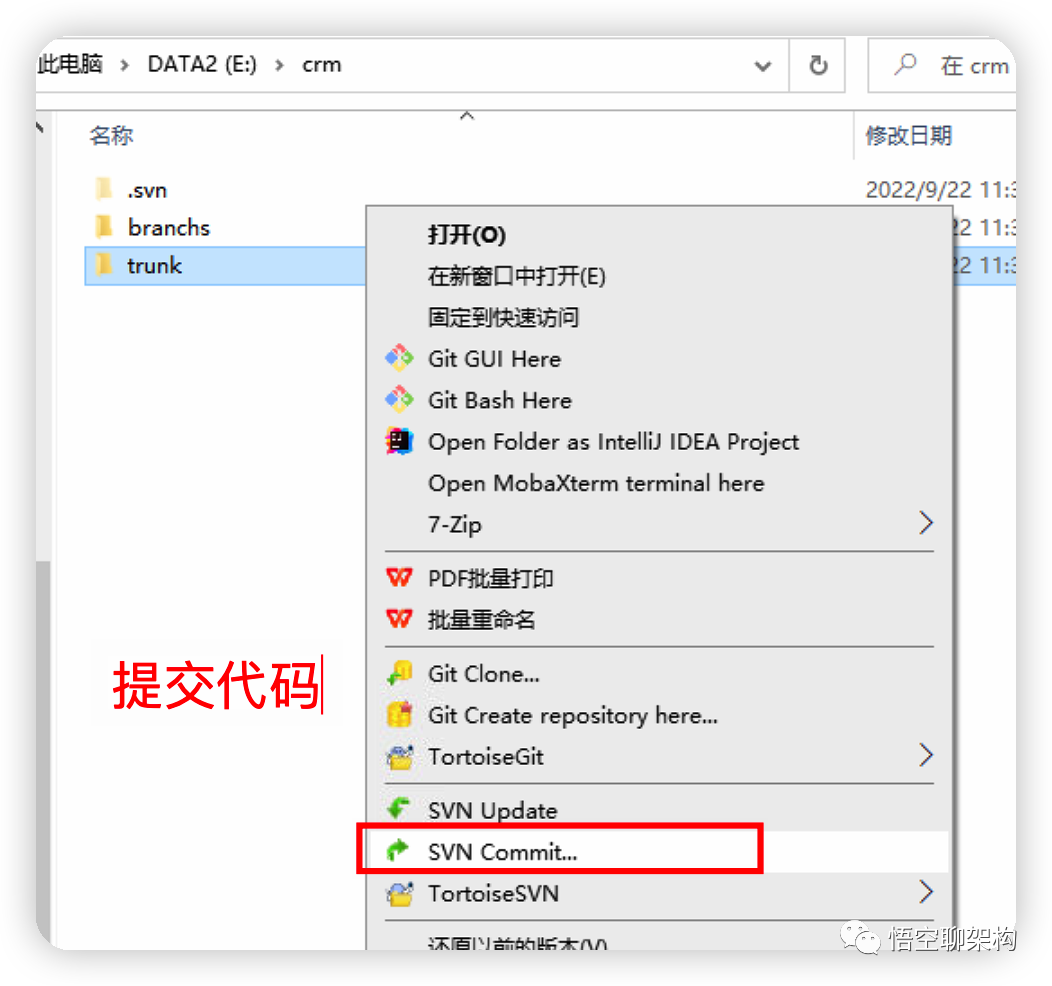The width and height of the screenshot is (1052, 986).
Task: Choose 固定到快速访问 menu entry
Action: click(x=503, y=317)
